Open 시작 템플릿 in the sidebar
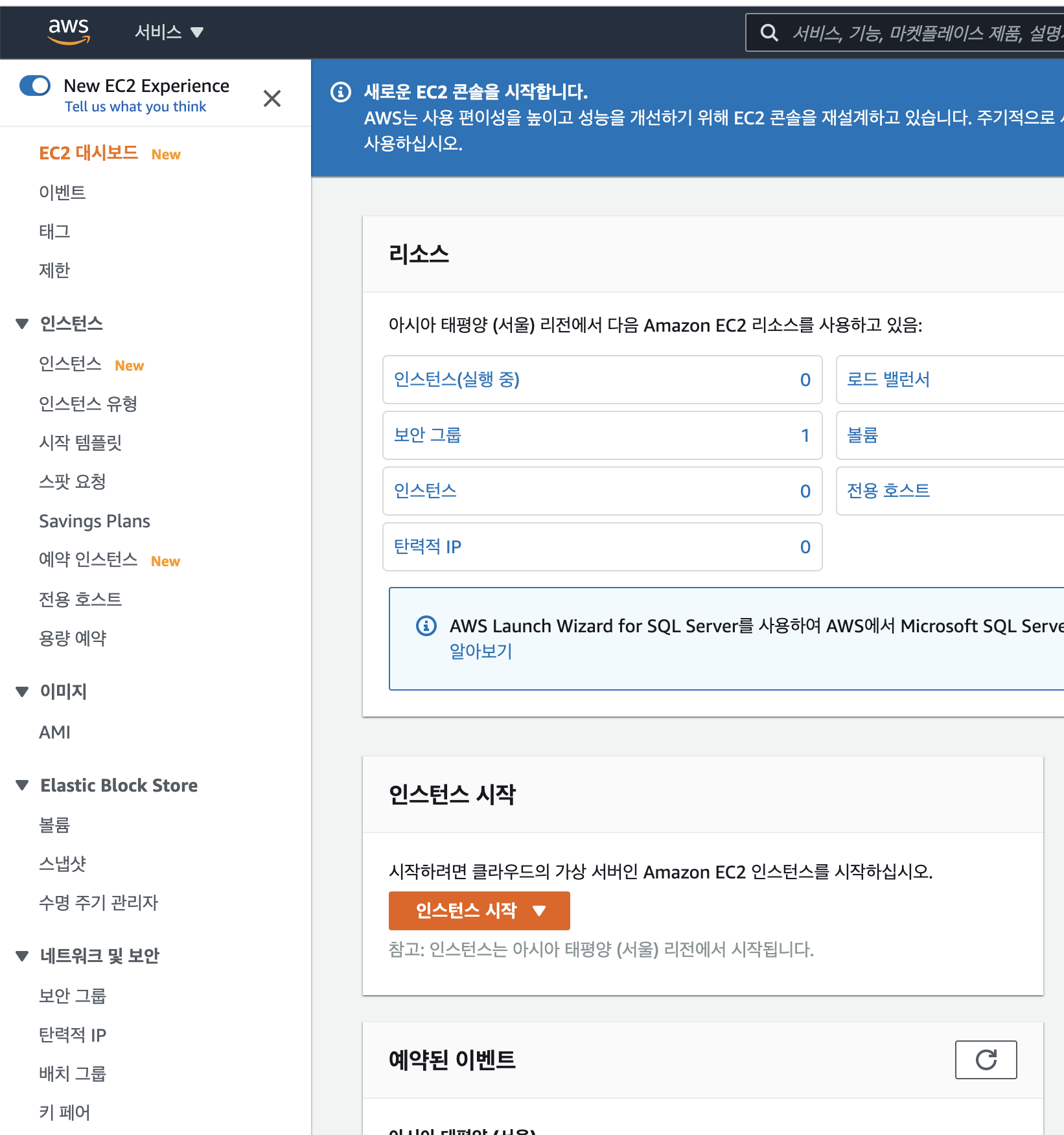The width and height of the screenshot is (1064, 1135). (80, 442)
